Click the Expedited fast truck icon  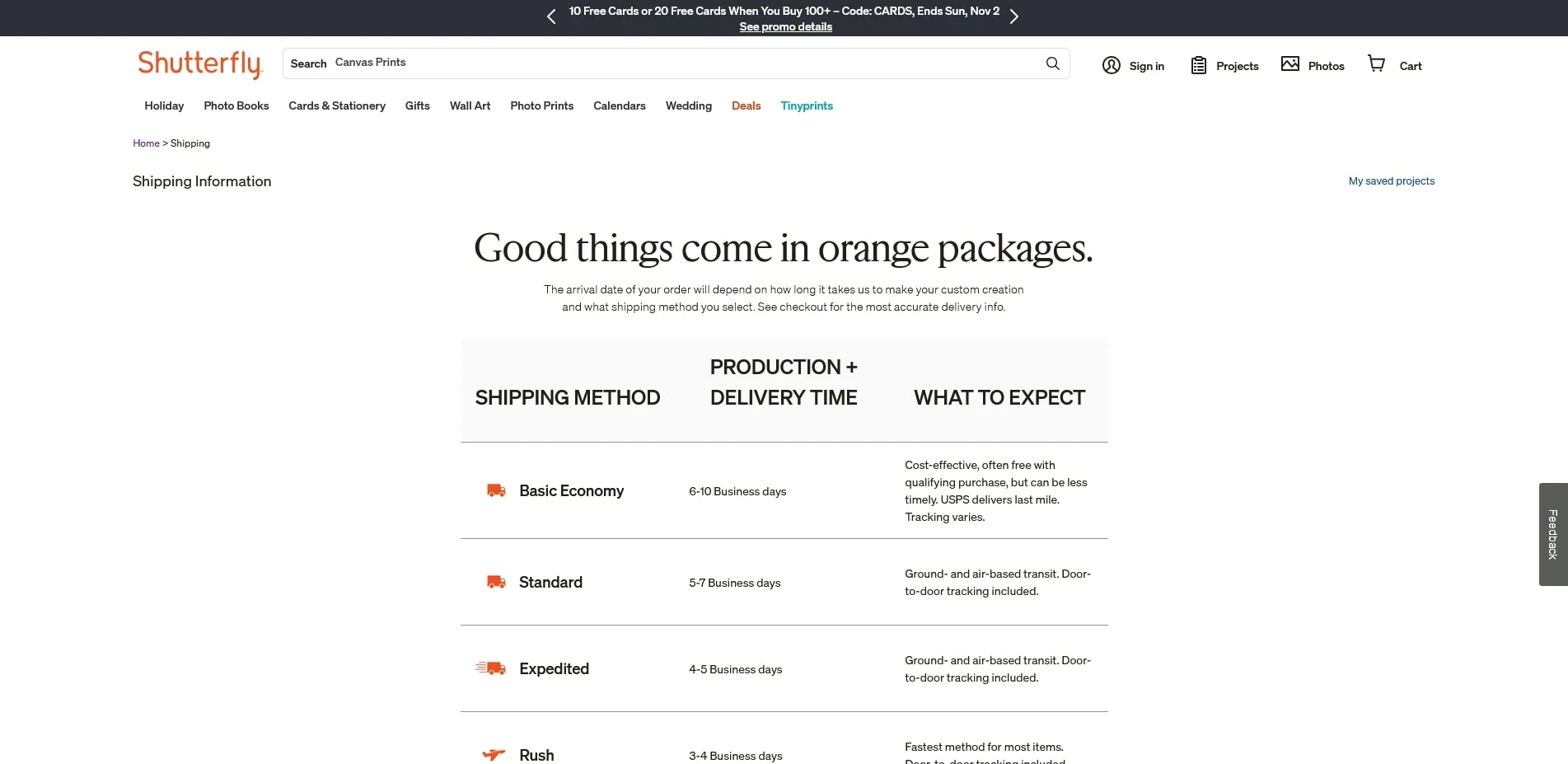(x=491, y=668)
